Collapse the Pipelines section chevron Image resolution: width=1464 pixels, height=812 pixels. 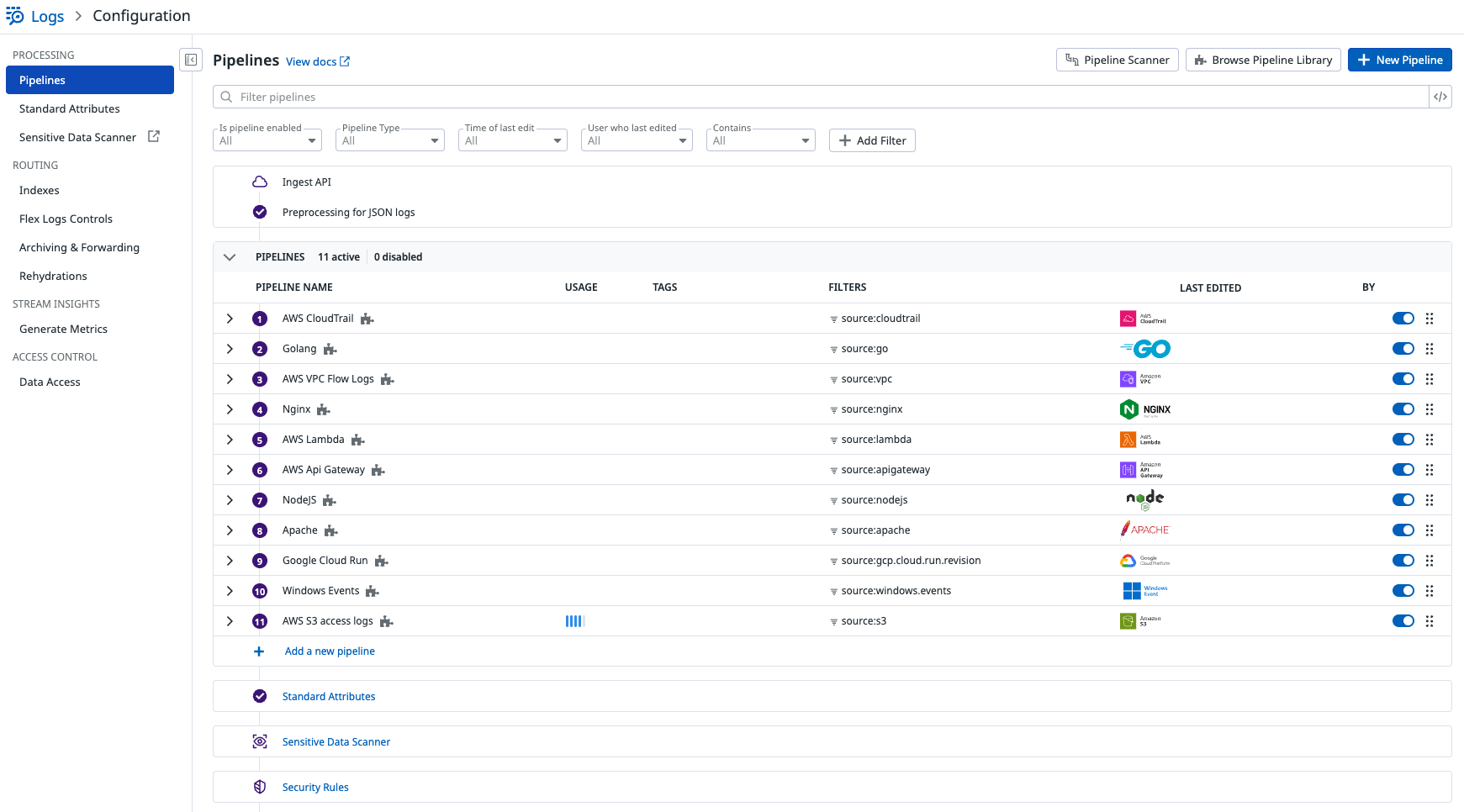230,257
